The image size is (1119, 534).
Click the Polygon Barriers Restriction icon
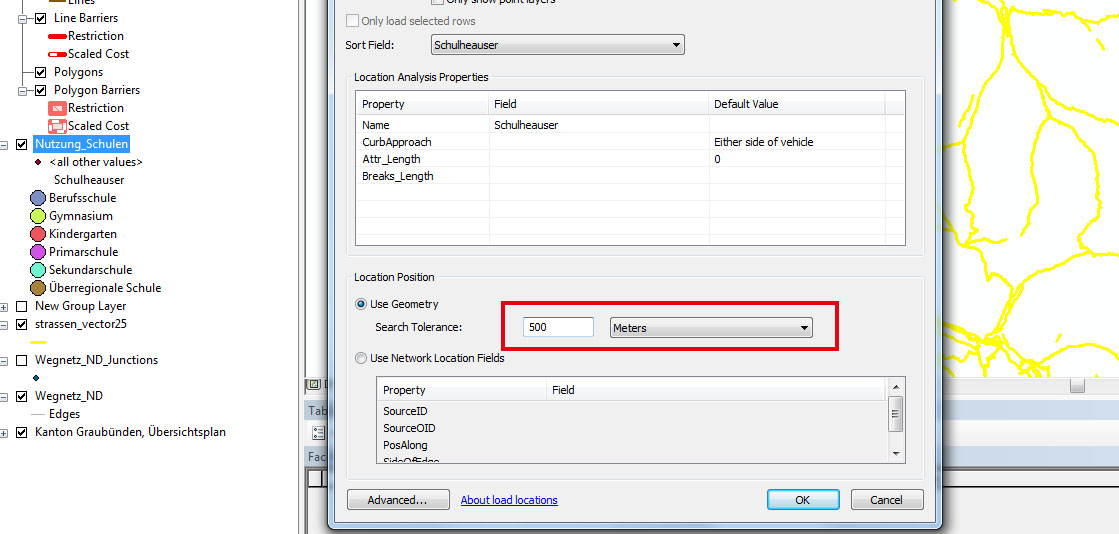coord(57,108)
